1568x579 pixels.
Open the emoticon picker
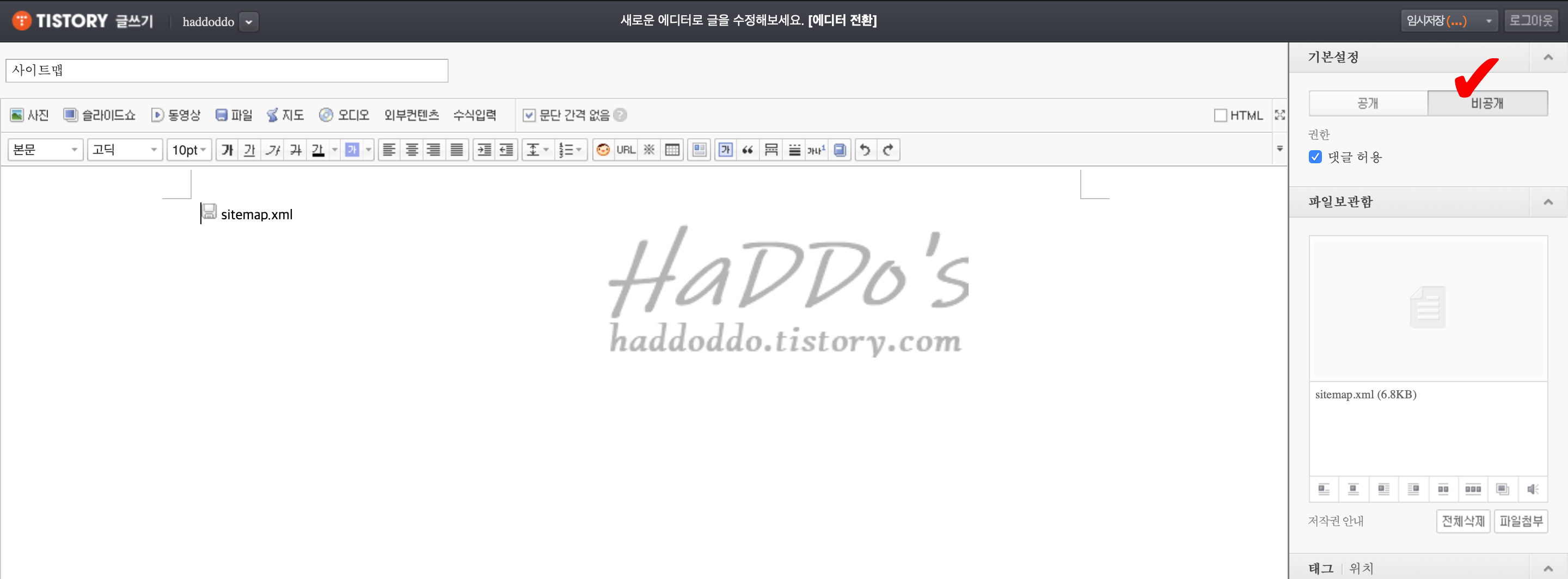[603, 150]
